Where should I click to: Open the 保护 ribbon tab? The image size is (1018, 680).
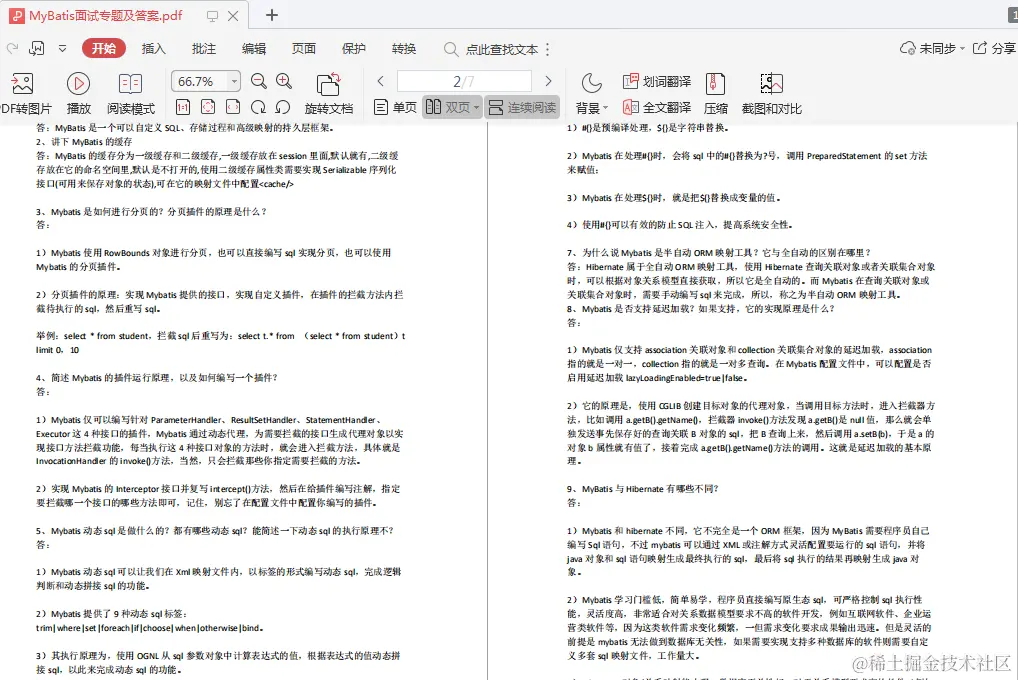(x=354, y=49)
